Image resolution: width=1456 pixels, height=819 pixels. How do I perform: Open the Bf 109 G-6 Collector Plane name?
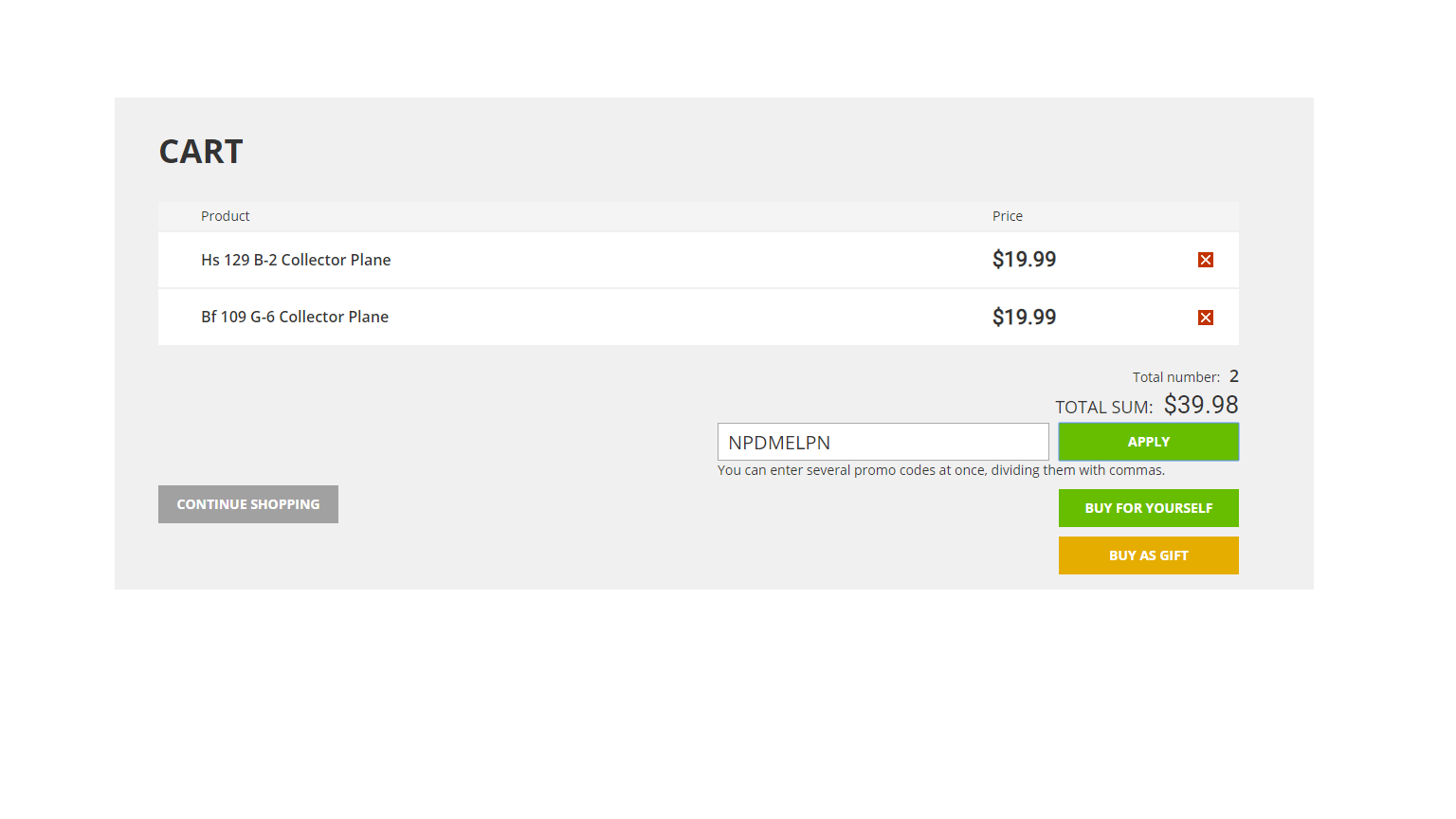click(x=295, y=317)
